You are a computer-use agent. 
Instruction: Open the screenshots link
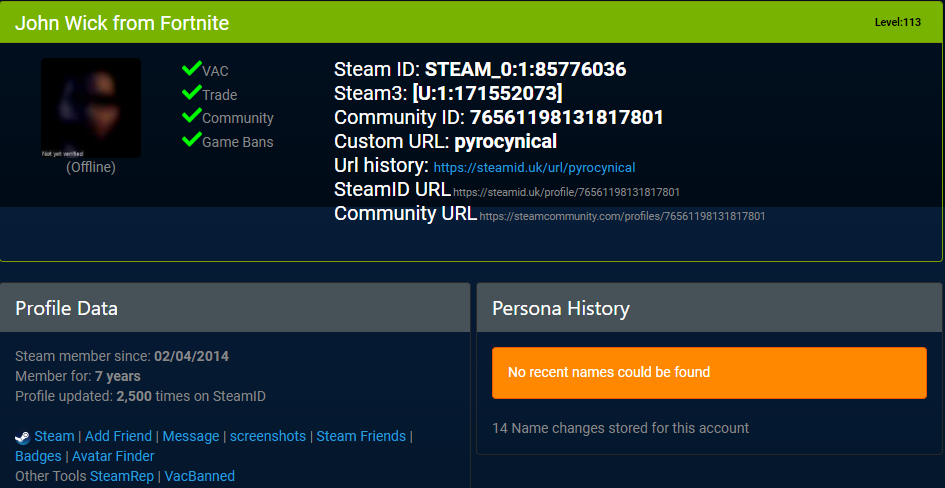(268, 436)
